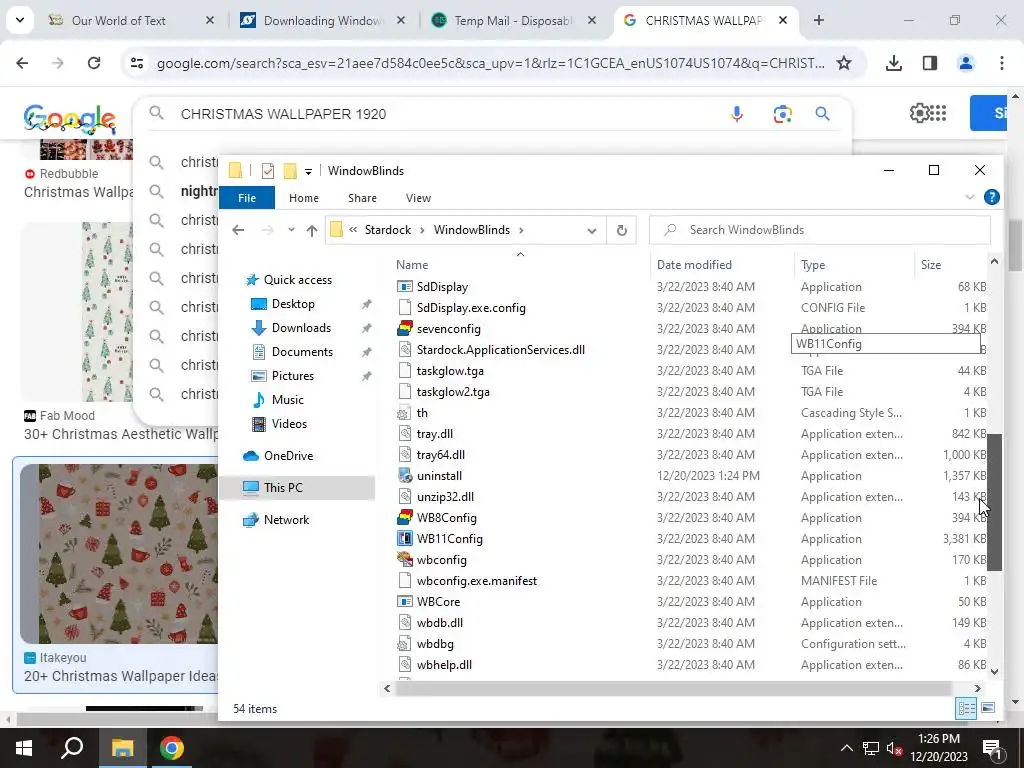The width and height of the screenshot is (1024, 768).
Task: Sort files by Type column
Action: pyautogui.click(x=813, y=264)
